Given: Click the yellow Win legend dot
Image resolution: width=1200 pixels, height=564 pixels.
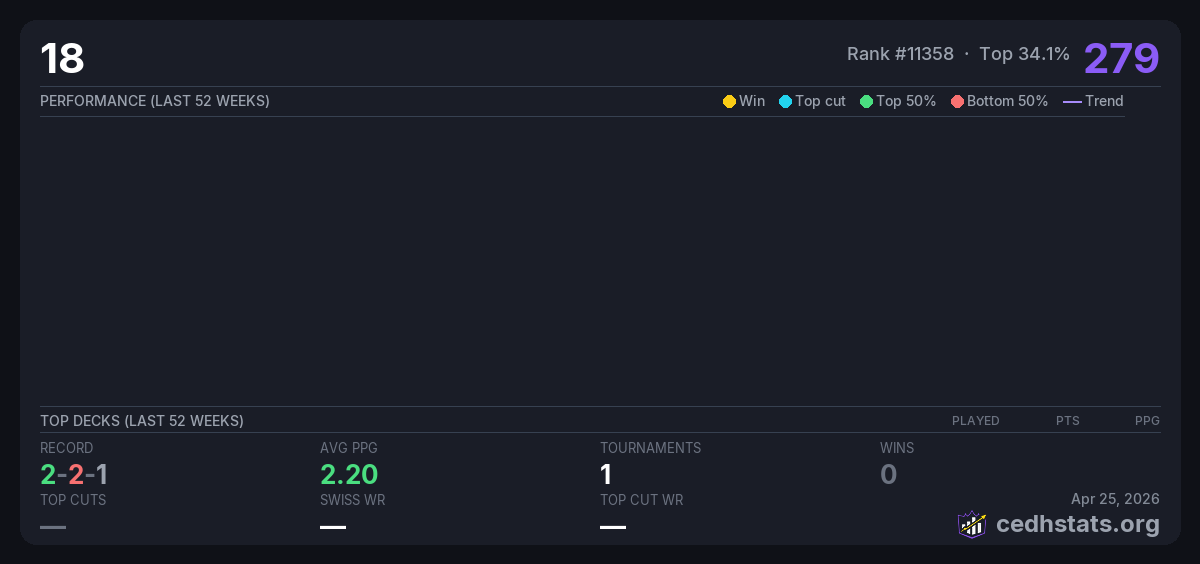Looking at the screenshot, I should coord(729,101).
